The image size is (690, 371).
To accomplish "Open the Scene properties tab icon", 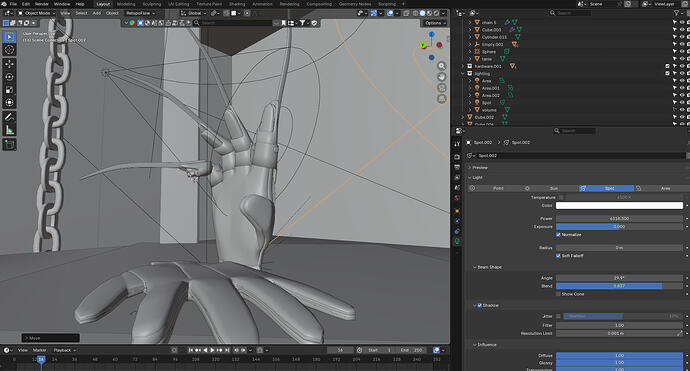I will pyautogui.click(x=457, y=188).
